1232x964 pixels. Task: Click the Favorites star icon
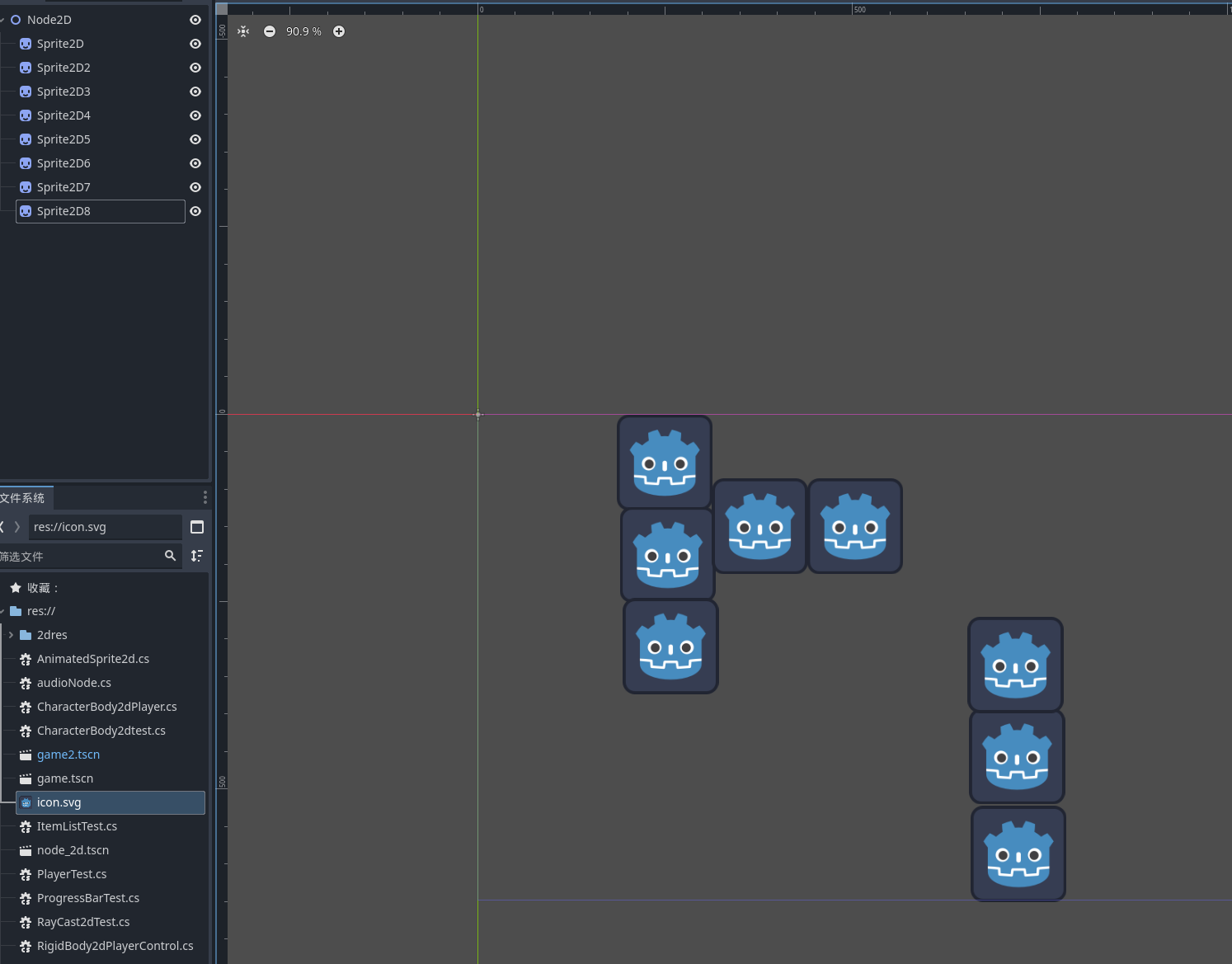point(16,588)
